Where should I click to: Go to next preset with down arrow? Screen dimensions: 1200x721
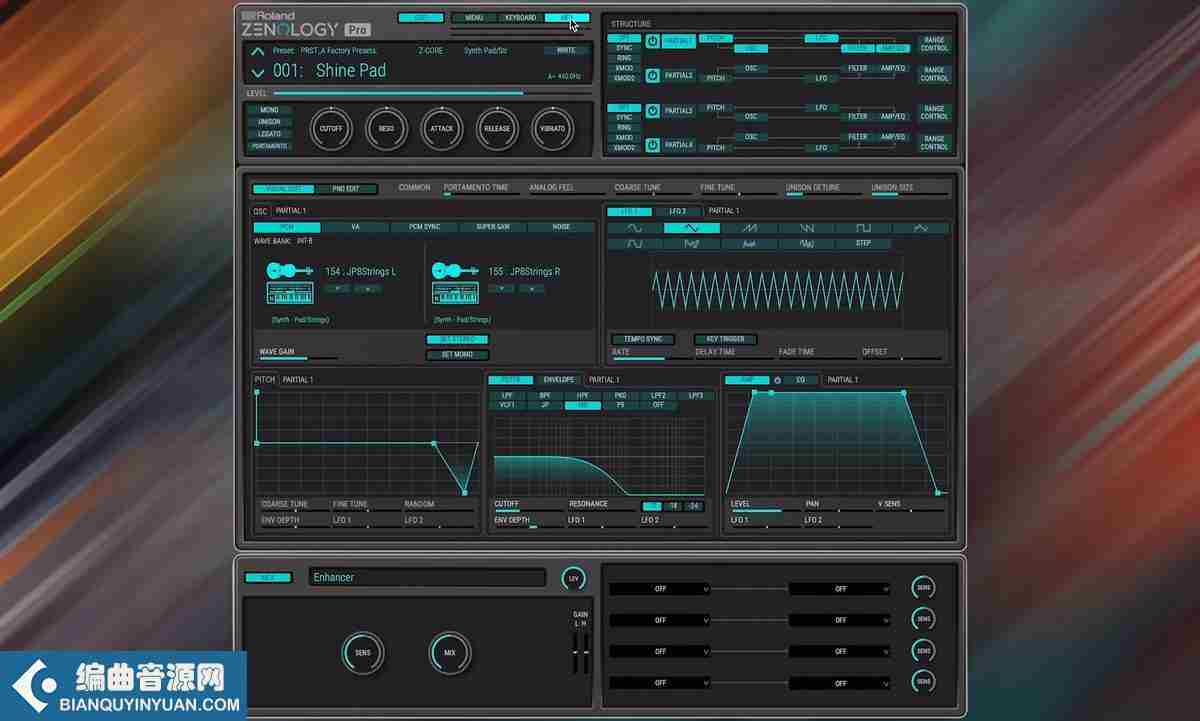point(258,72)
